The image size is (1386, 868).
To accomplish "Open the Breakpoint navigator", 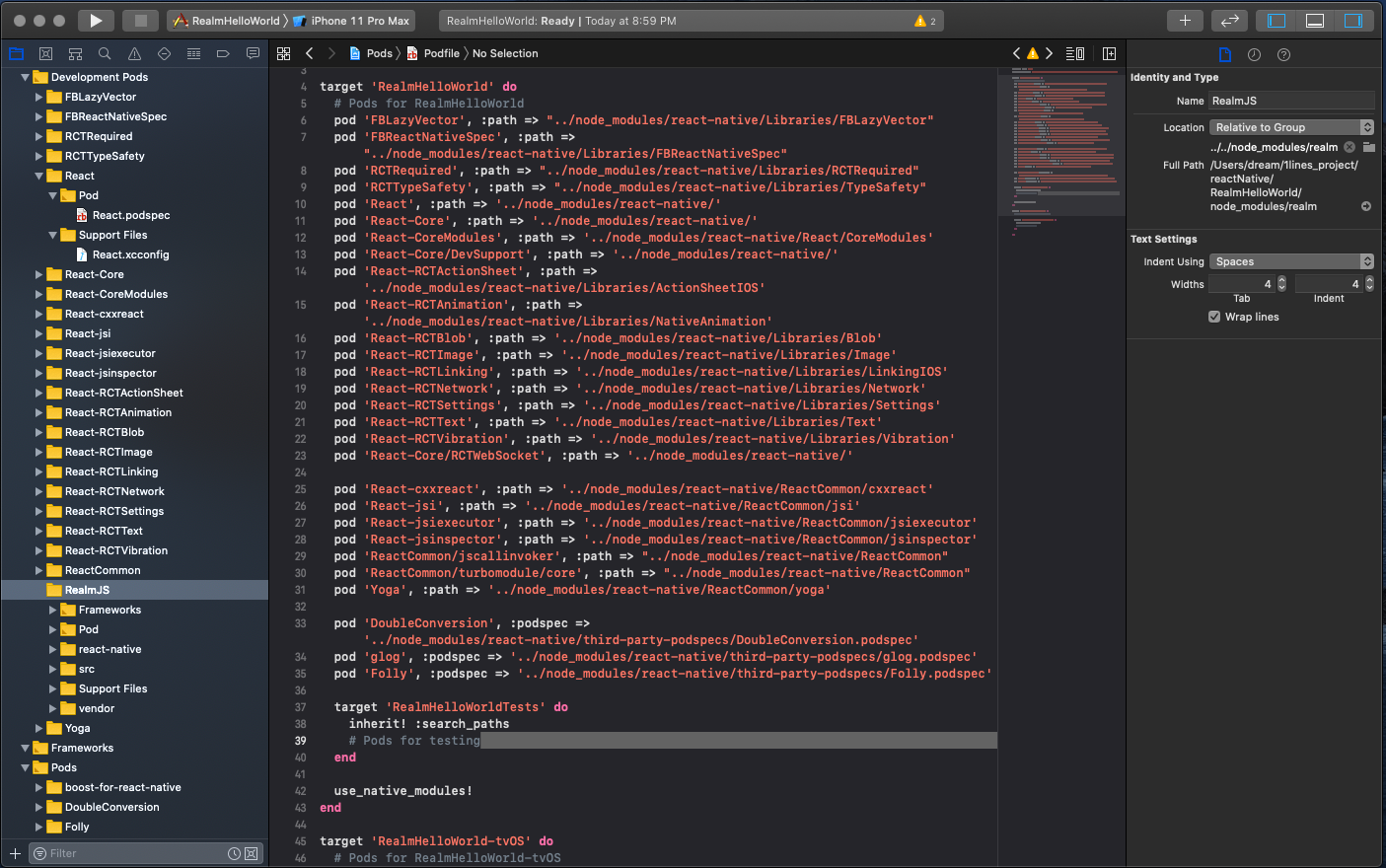I will tap(223, 53).
